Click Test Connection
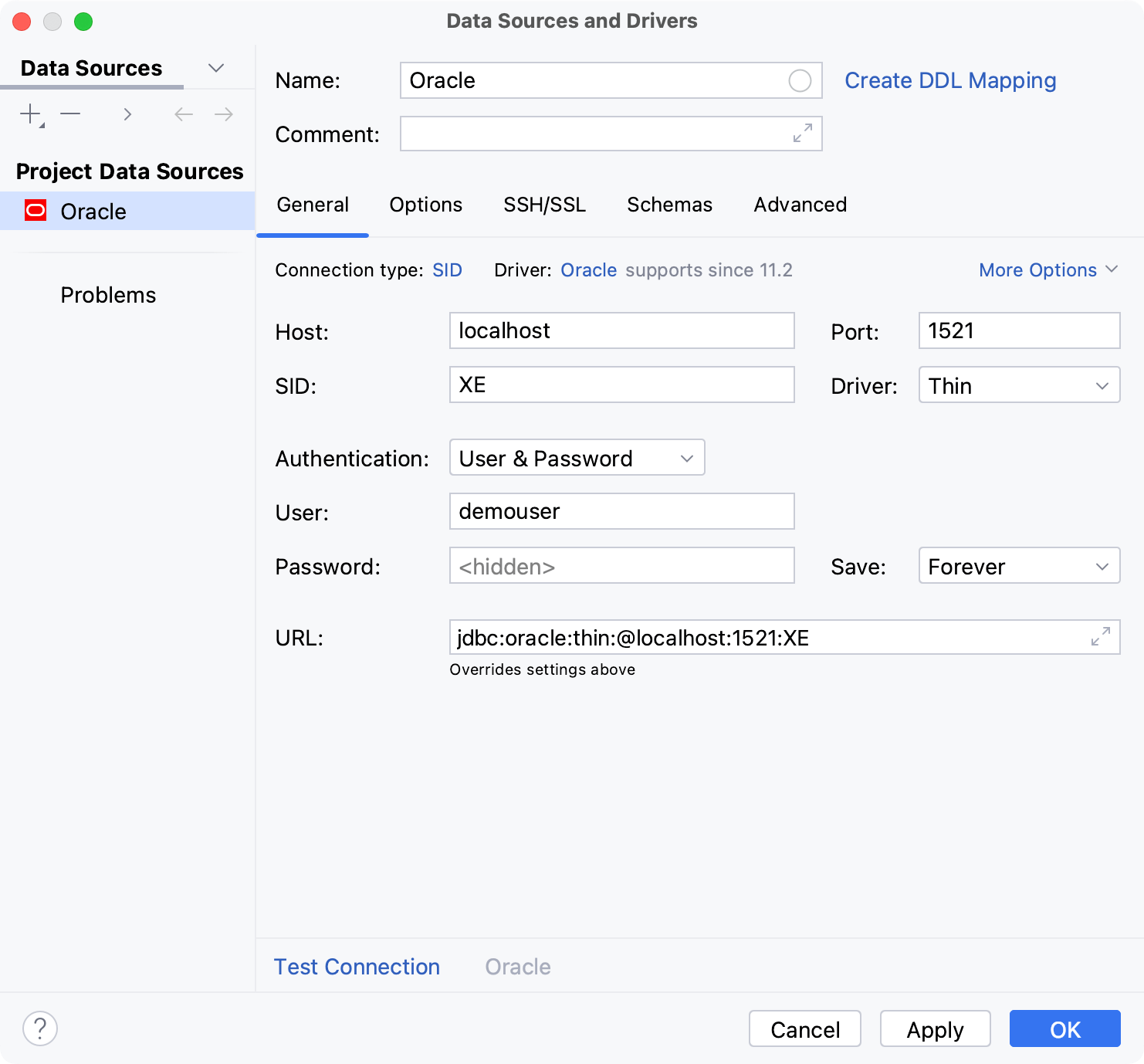Viewport: 1144px width, 1064px height. (357, 966)
